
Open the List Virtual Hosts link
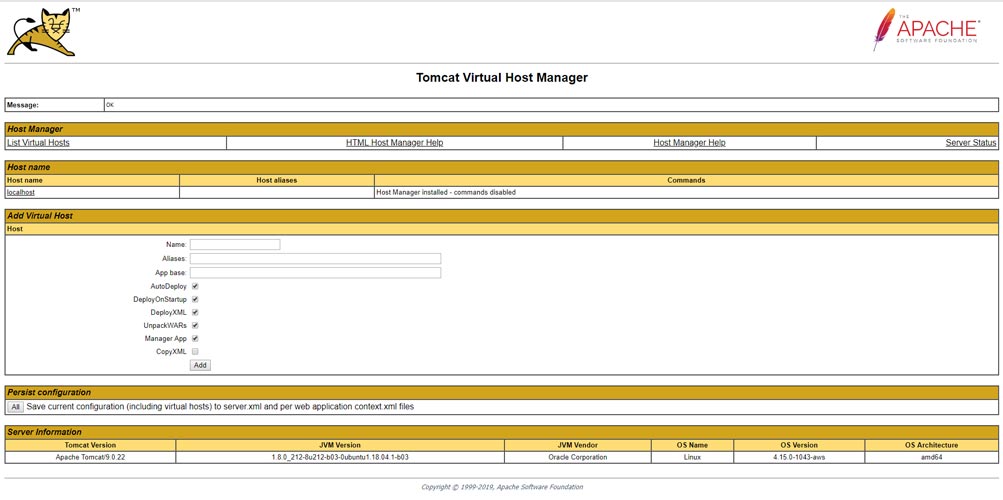tap(38, 143)
